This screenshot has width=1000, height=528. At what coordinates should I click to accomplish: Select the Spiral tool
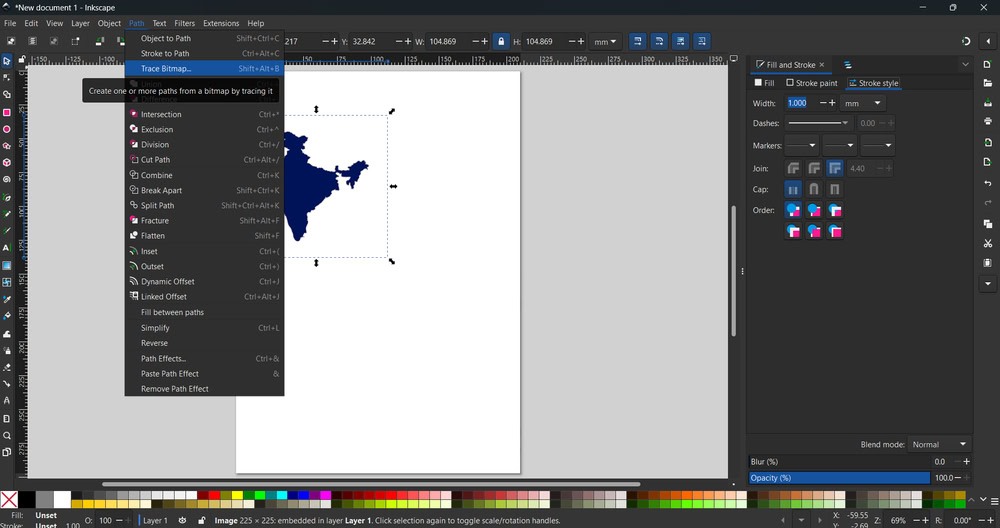(6, 180)
